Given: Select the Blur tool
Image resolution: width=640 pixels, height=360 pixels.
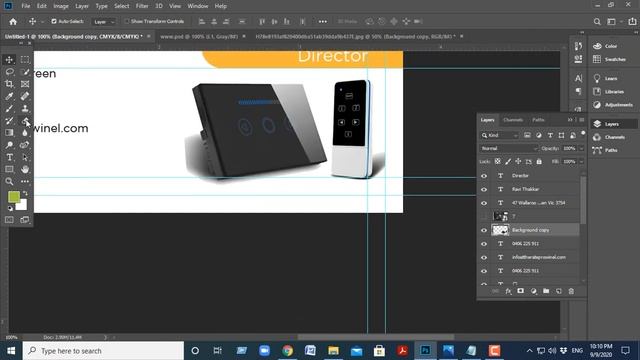Looking at the screenshot, I should [25, 133].
